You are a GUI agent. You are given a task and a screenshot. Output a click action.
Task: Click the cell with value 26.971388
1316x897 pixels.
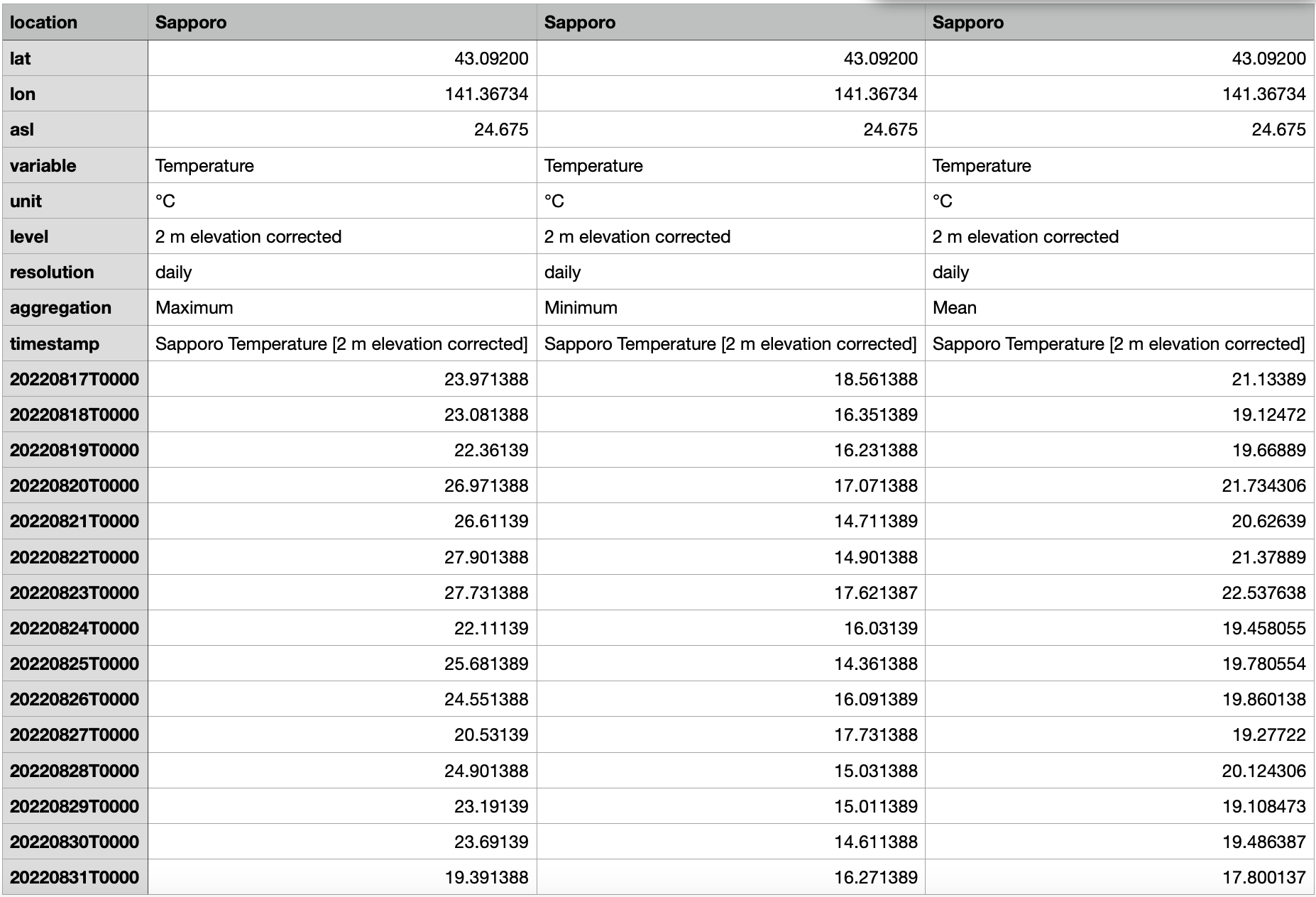point(342,485)
